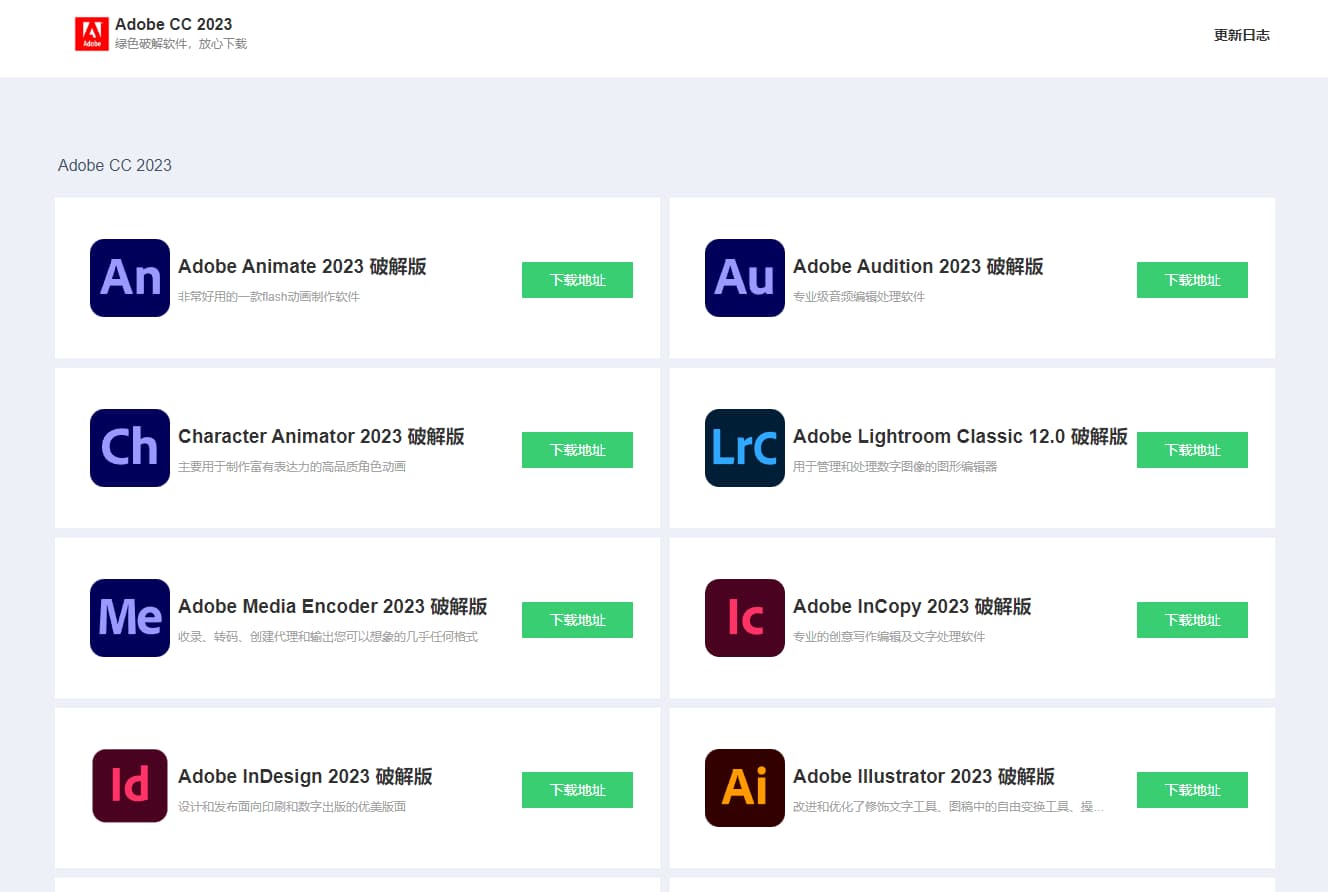Click description starting 改进和优化了修饰文字工具
The height and width of the screenshot is (892, 1328).
tap(949, 807)
